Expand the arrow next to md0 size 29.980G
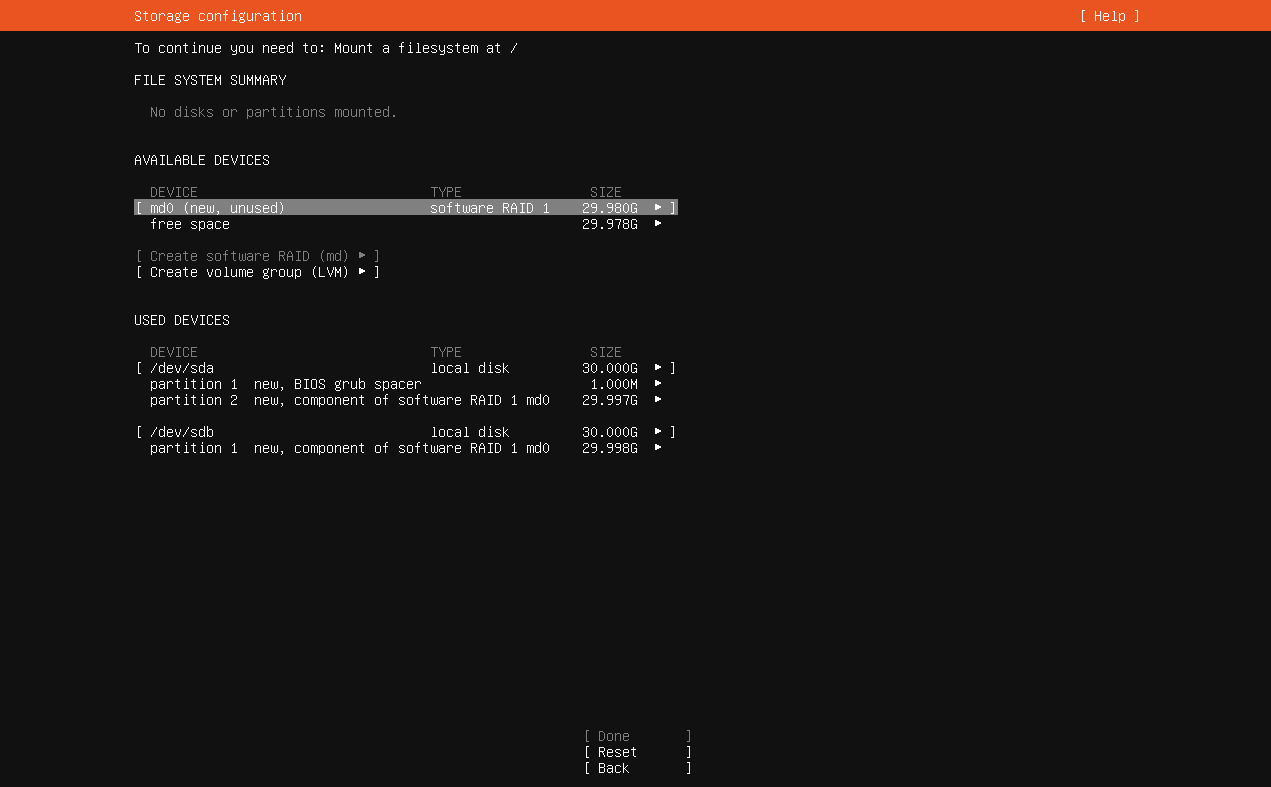This screenshot has height=787, width=1271. pyautogui.click(x=658, y=208)
